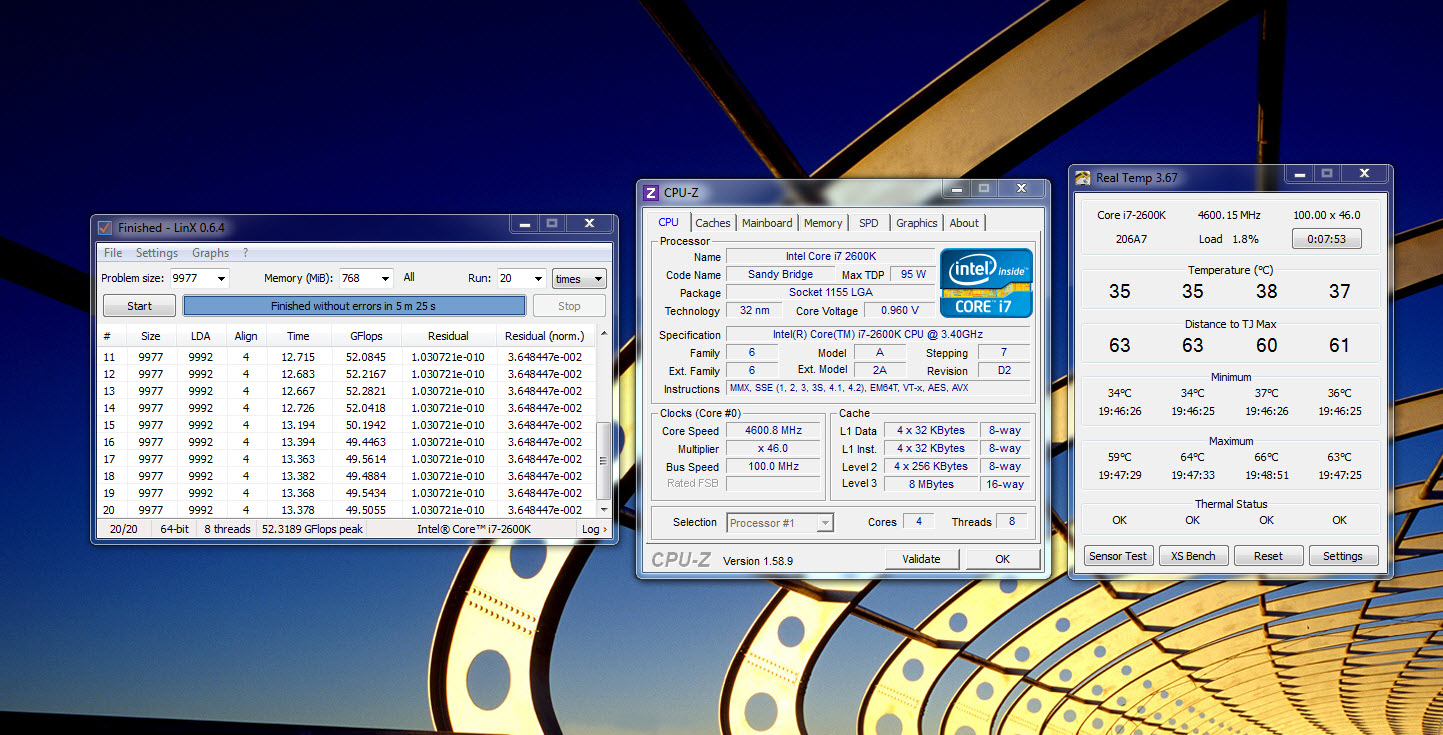Click the Stop button in LinX
Screen dimensions: 1443x735
tap(569, 306)
